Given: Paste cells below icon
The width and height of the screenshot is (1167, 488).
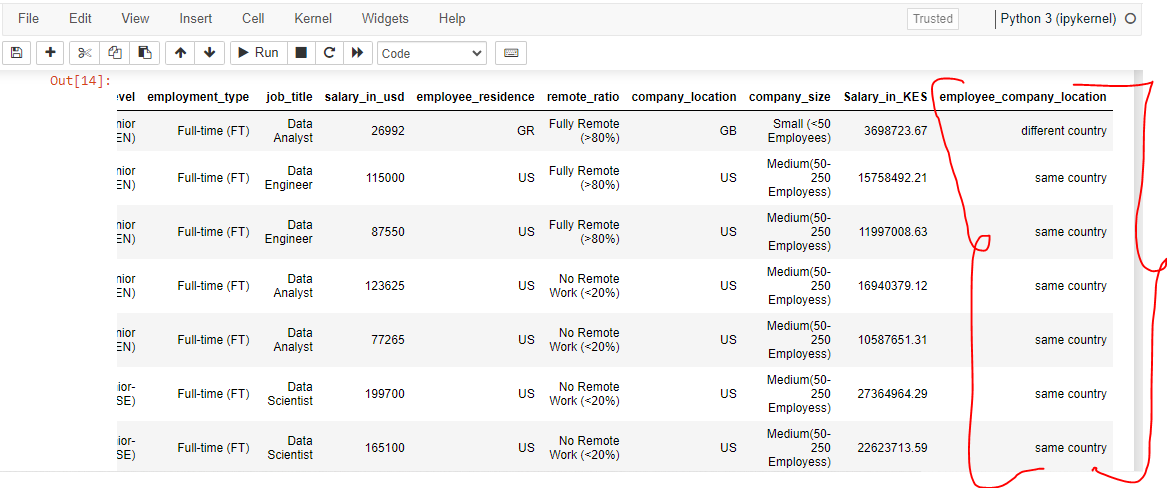Looking at the screenshot, I should coord(145,53).
